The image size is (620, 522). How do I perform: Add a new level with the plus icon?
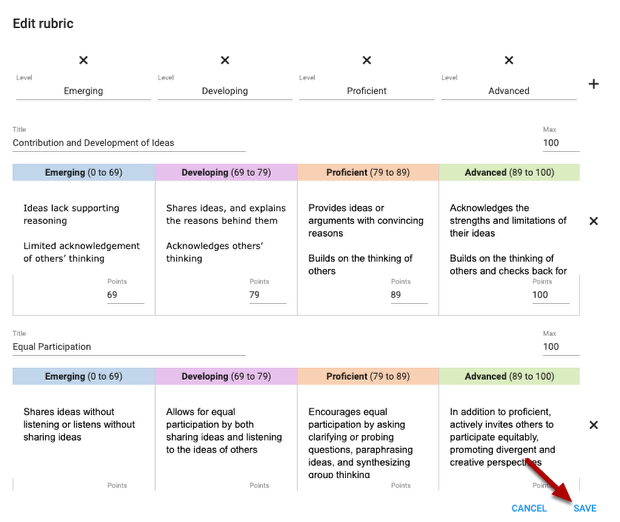click(x=593, y=84)
